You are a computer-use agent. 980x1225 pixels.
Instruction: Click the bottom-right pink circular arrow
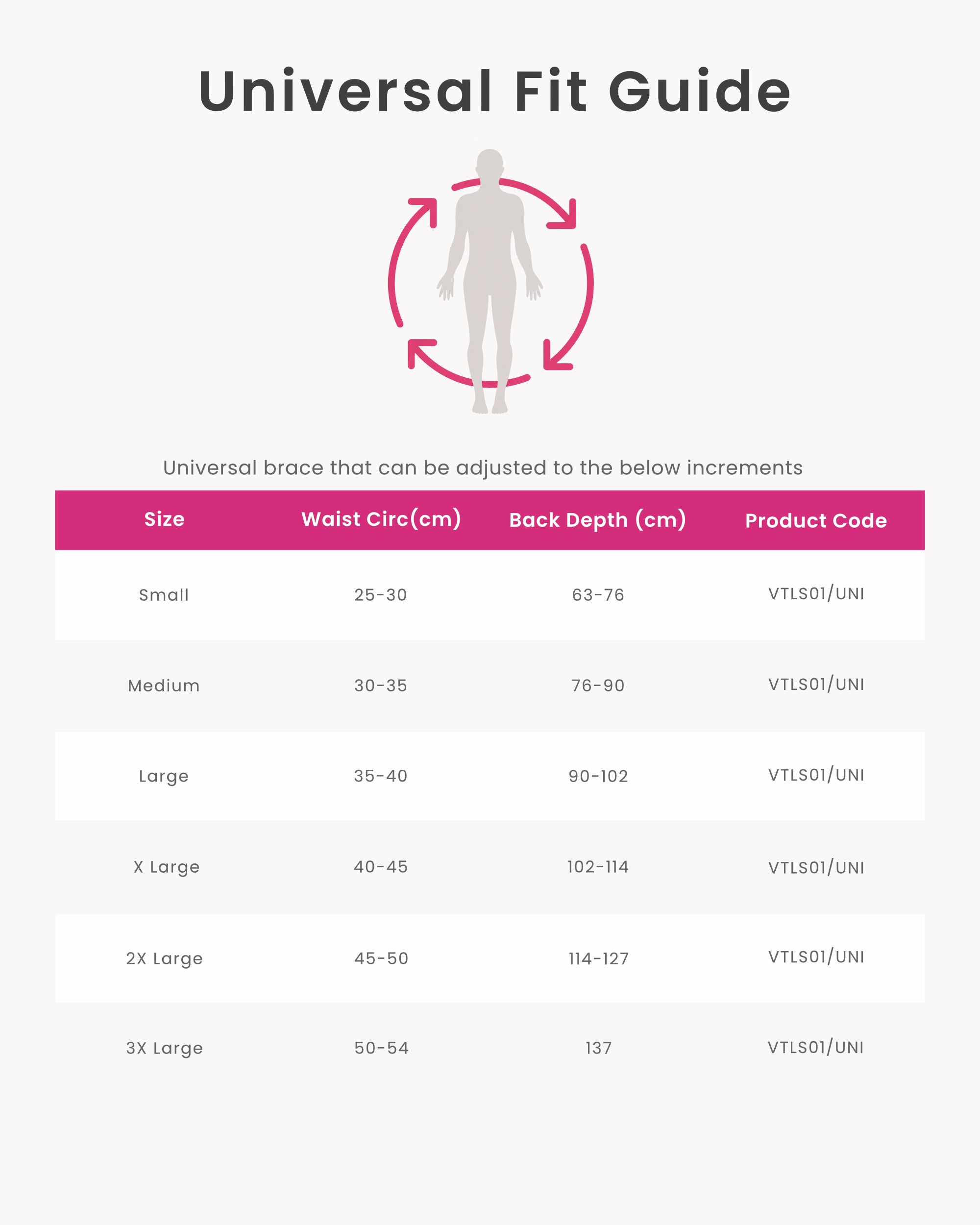click(569, 307)
